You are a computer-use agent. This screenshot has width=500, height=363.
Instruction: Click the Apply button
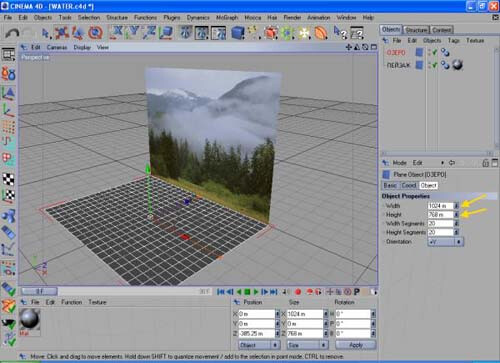pyautogui.click(x=356, y=345)
